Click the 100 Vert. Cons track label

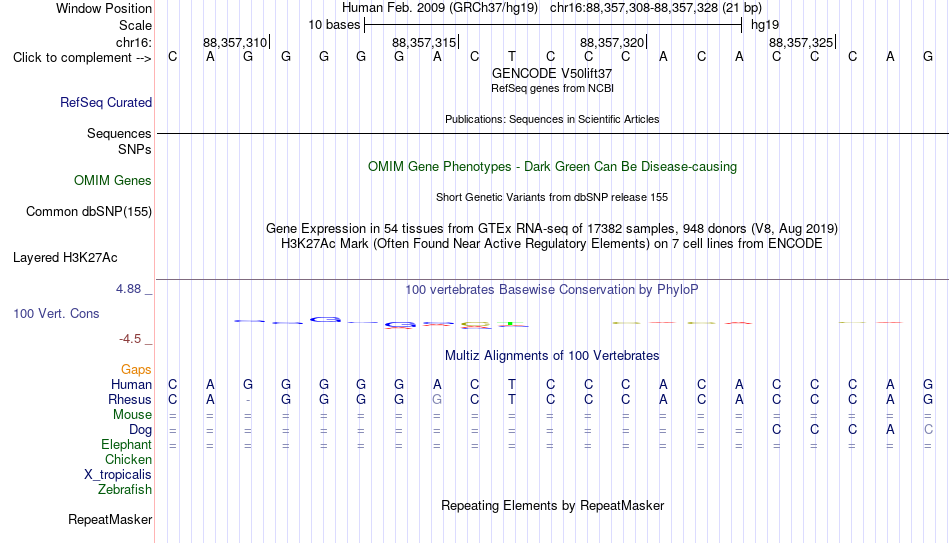coord(56,313)
